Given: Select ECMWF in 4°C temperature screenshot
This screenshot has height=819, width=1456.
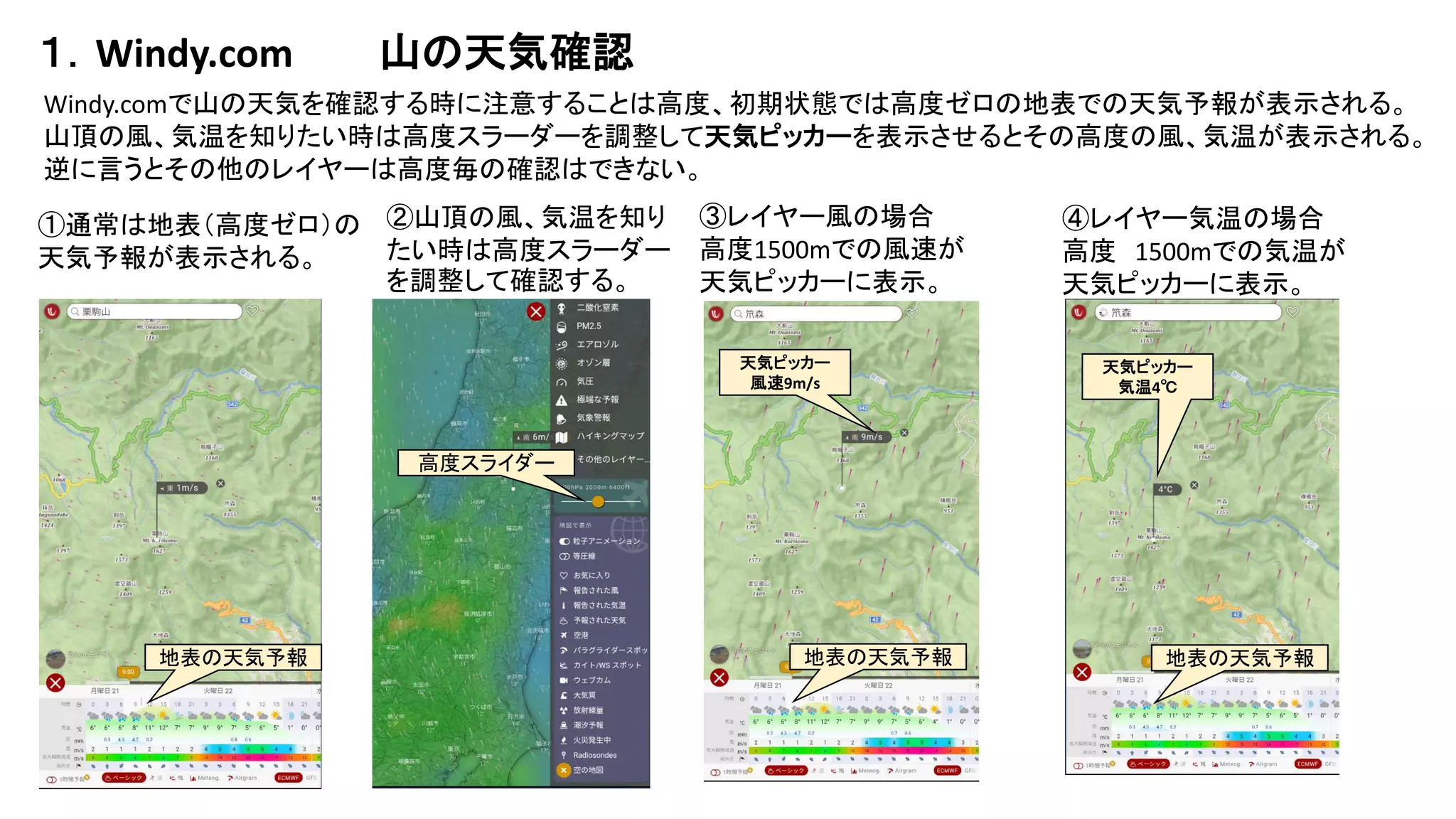Looking at the screenshot, I should click(1307, 764).
